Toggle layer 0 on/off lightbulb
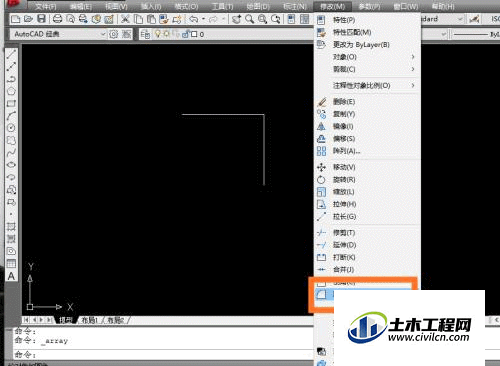The width and height of the screenshot is (500, 366). point(158,34)
